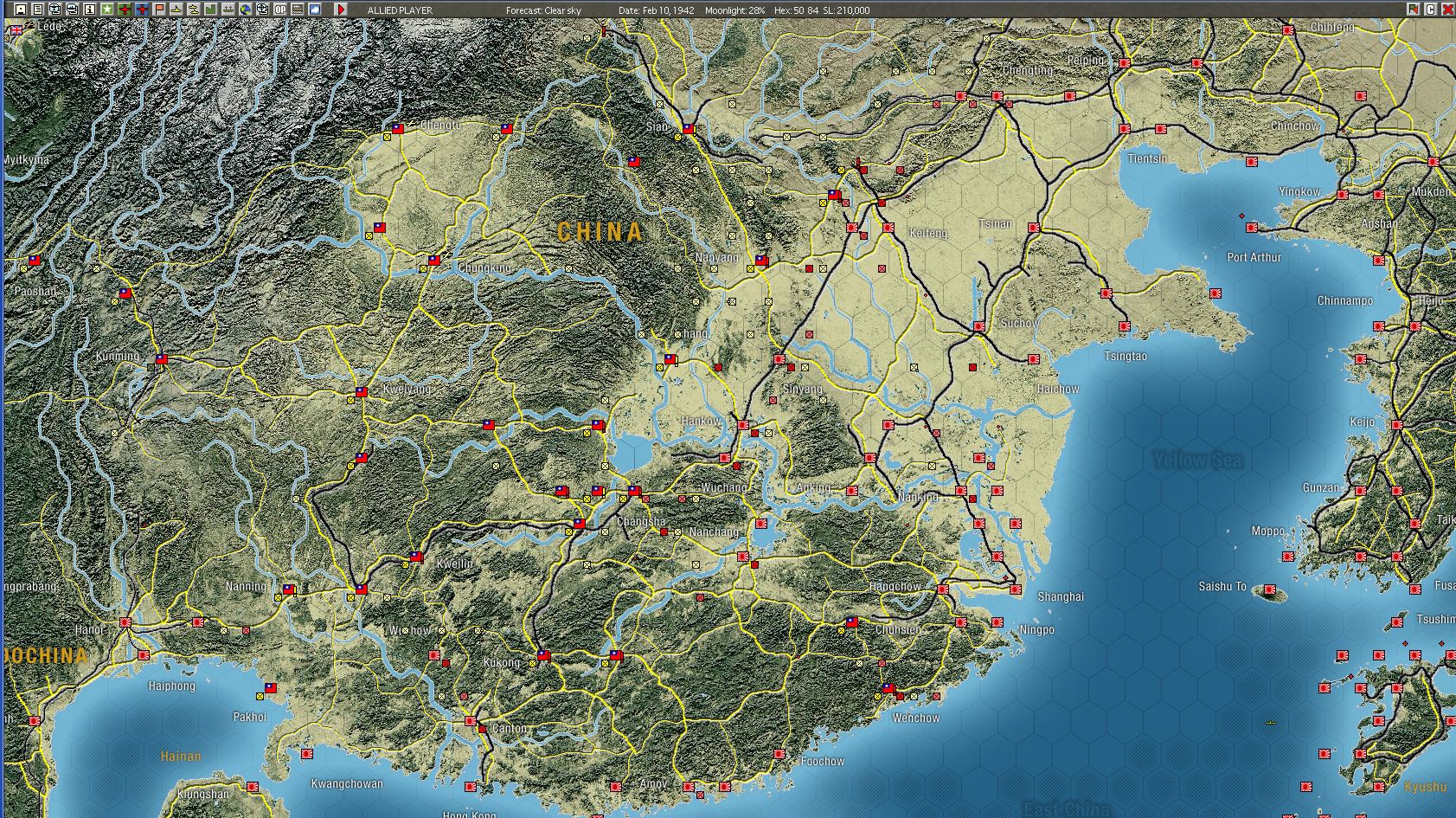Image resolution: width=1456 pixels, height=818 pixels.
Task: Select the Japanese base at Canton
Action: point(471,721)
